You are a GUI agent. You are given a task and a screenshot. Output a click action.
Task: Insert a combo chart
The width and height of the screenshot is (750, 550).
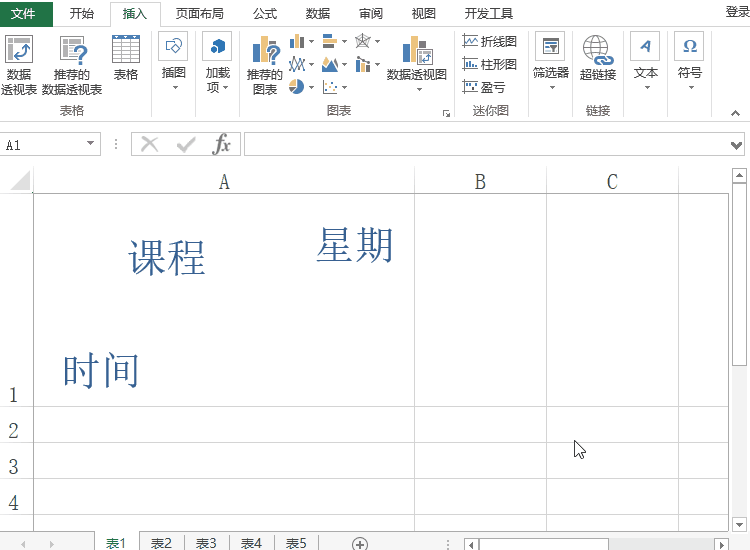point(363,64)
